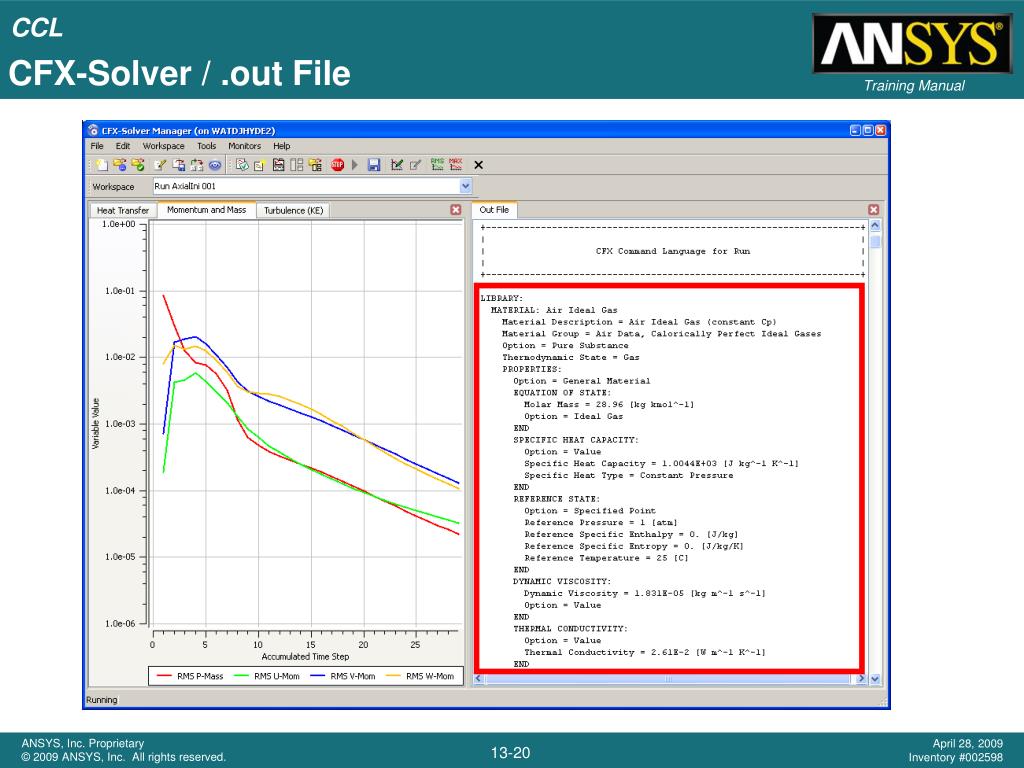Click the Out File horizontal scrollbar thumb
The height and width of the screenshot is (768, 1024).
669,679
